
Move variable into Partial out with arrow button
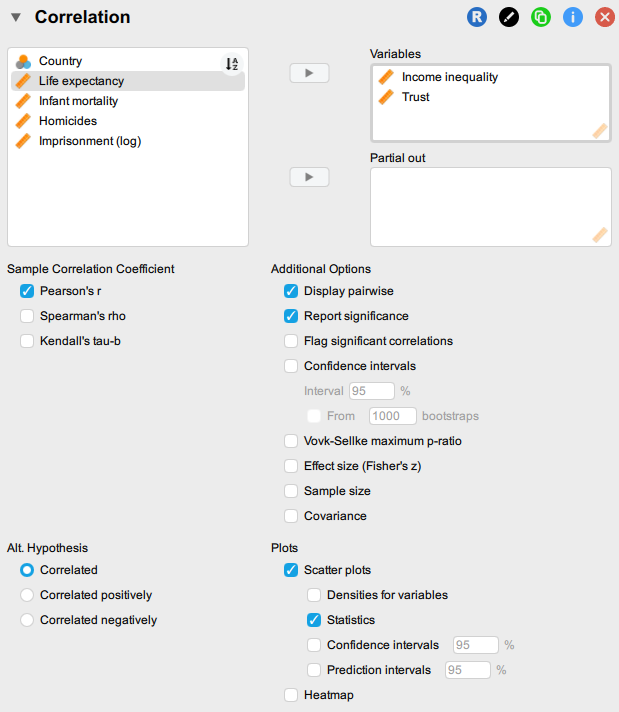(309, 176)
